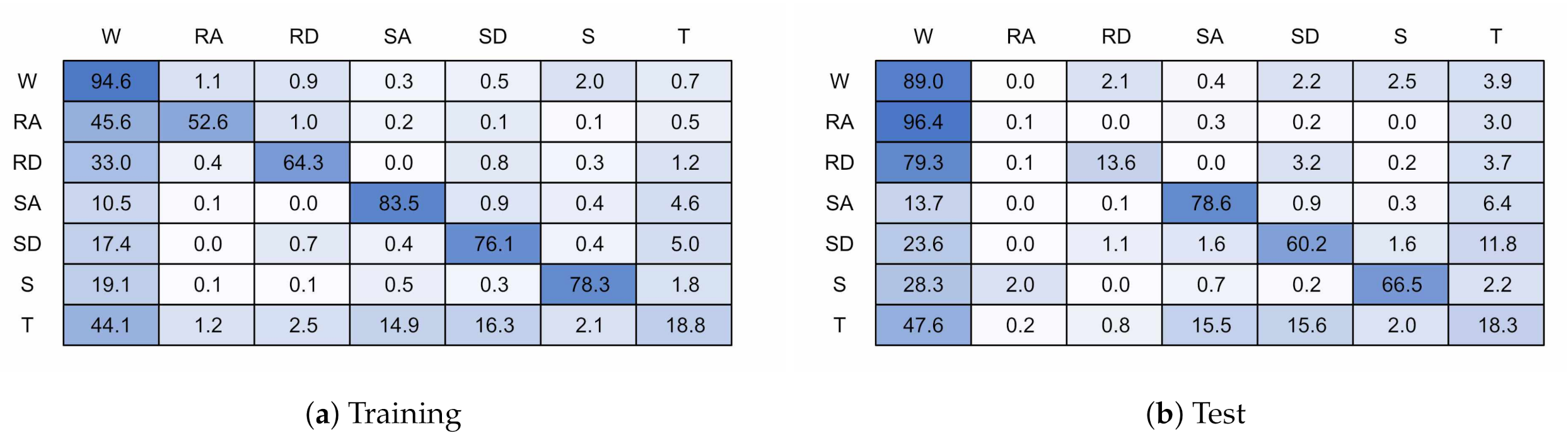The image size is (1568, 438).
Task: Select the 11.8 cell in Test matrix
Action: click(1497, 244)
